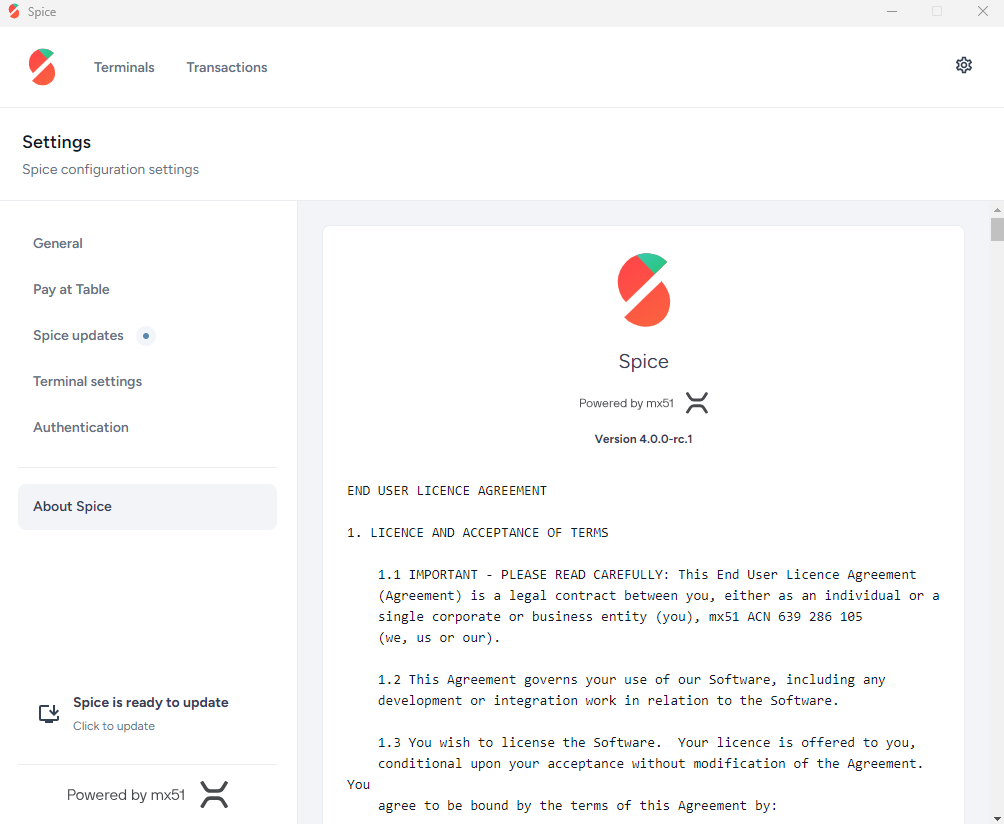Image resolution: width=1004 pixels, height=824 pixels.
Task: Click the large Spice logo in About panel
Action: pos(644,290)
